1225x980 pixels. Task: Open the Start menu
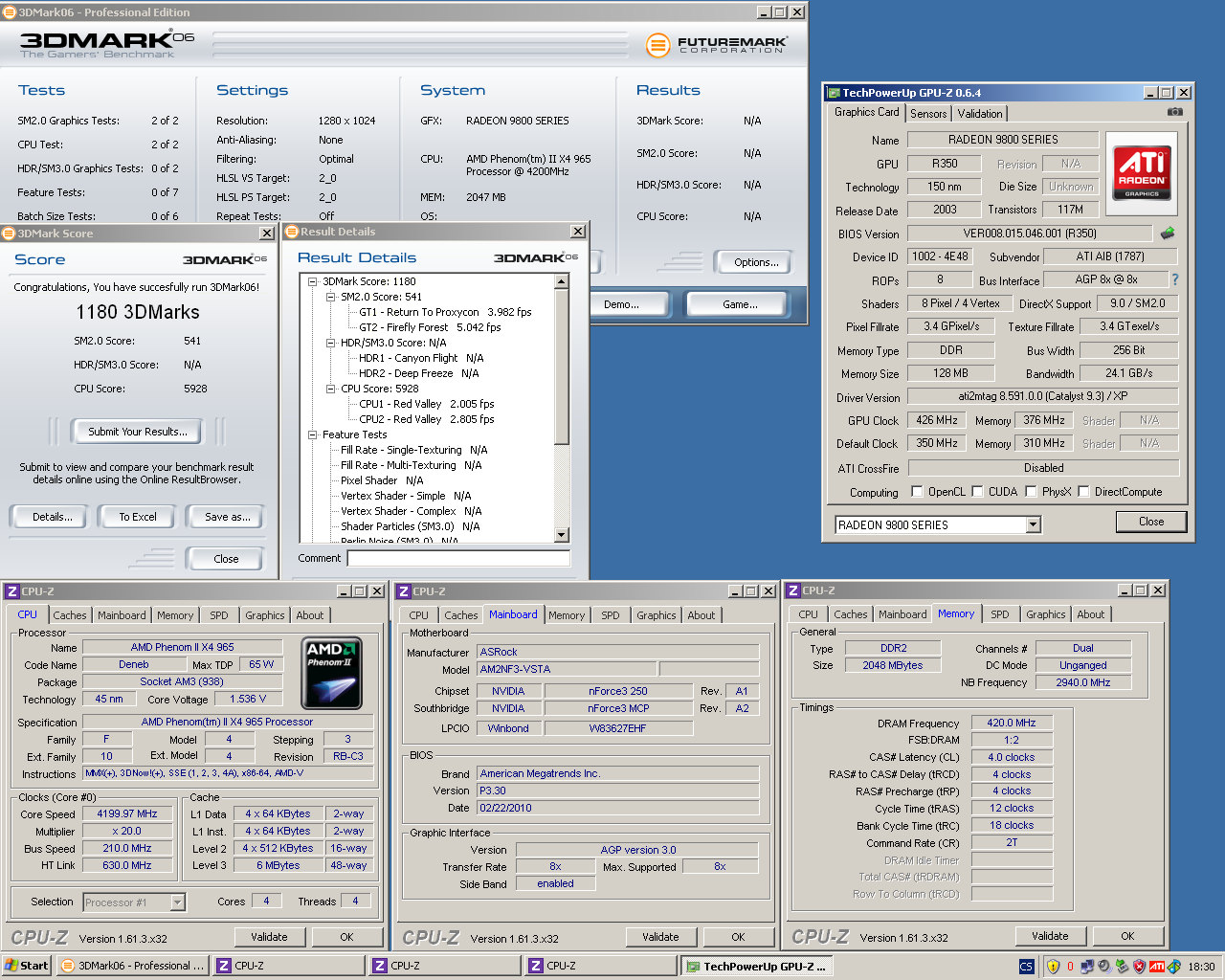[x=27, y=966]
